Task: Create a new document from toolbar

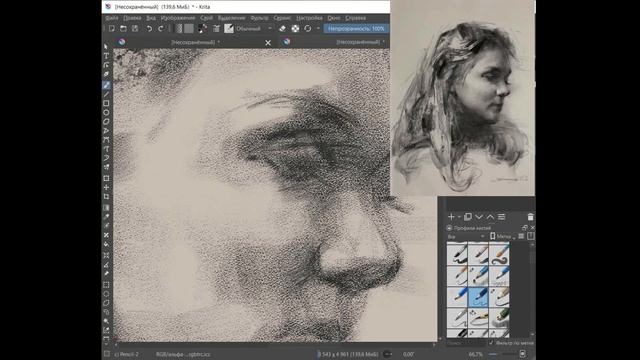Action: click(x=111, y=29)
